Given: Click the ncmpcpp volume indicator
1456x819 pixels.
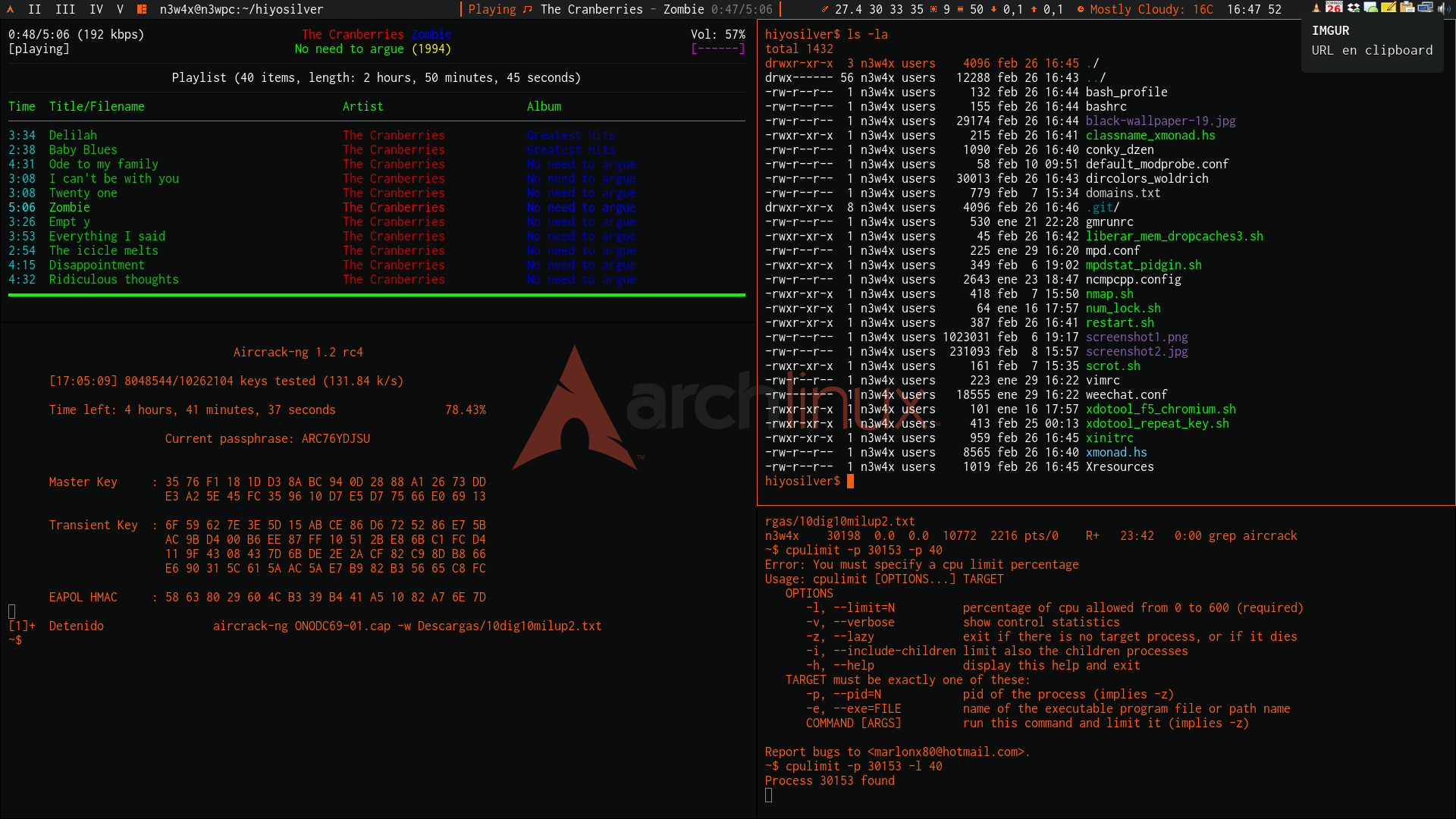Looking at the screenshot, I should (x=717, y=35).
